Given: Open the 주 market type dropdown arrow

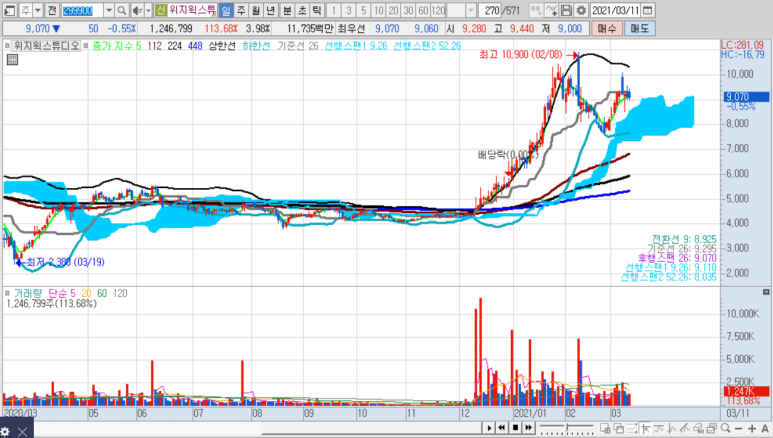Looking at the screenshot, I should pos(38,10).
